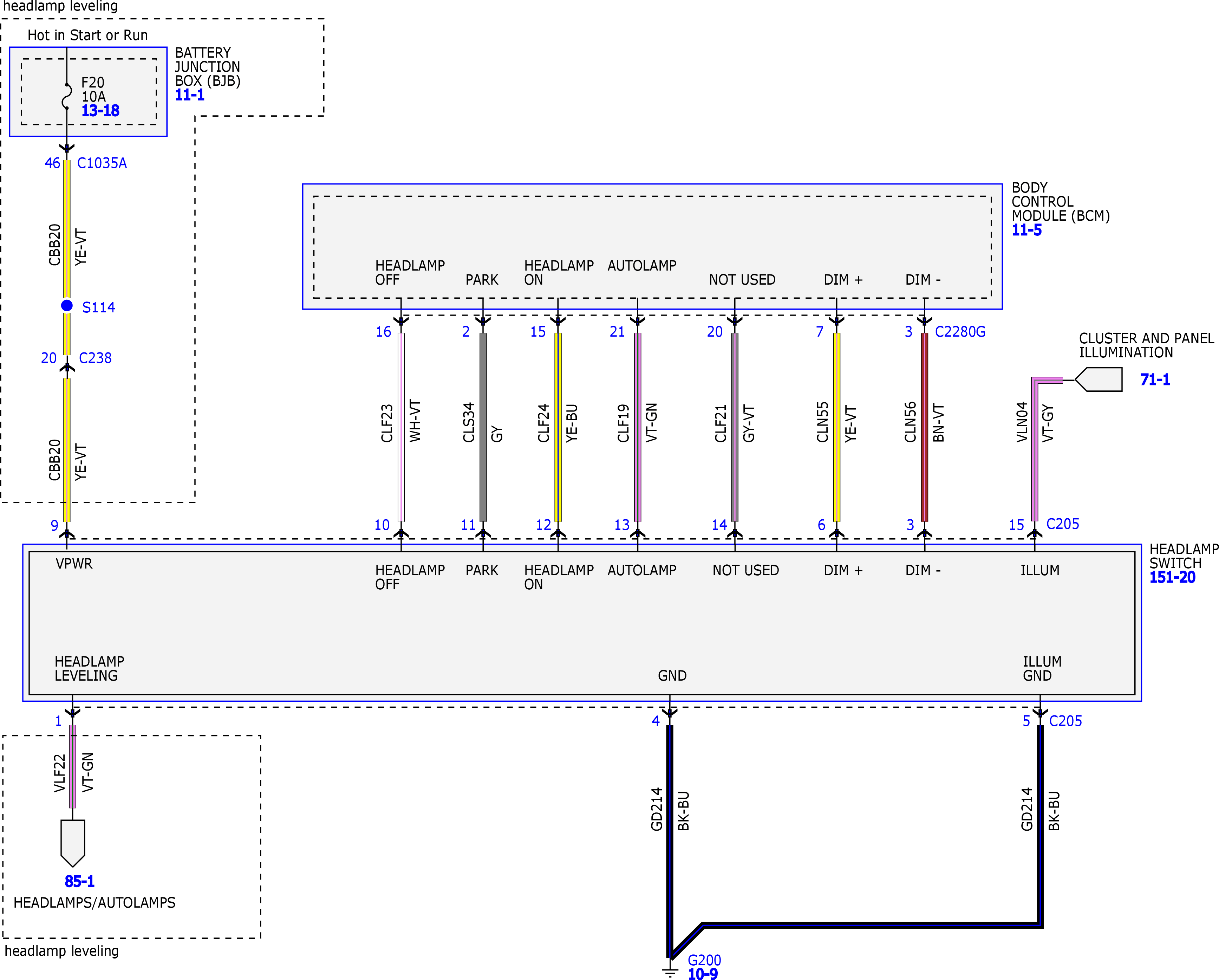Click the Headlamp Switch title
Viewport: 1219px width, 980px height.
(x=1184, y=557)
